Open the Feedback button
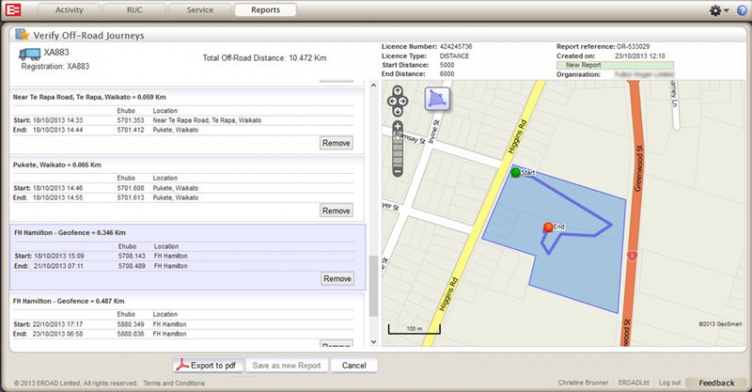 (x=716, y=383)
